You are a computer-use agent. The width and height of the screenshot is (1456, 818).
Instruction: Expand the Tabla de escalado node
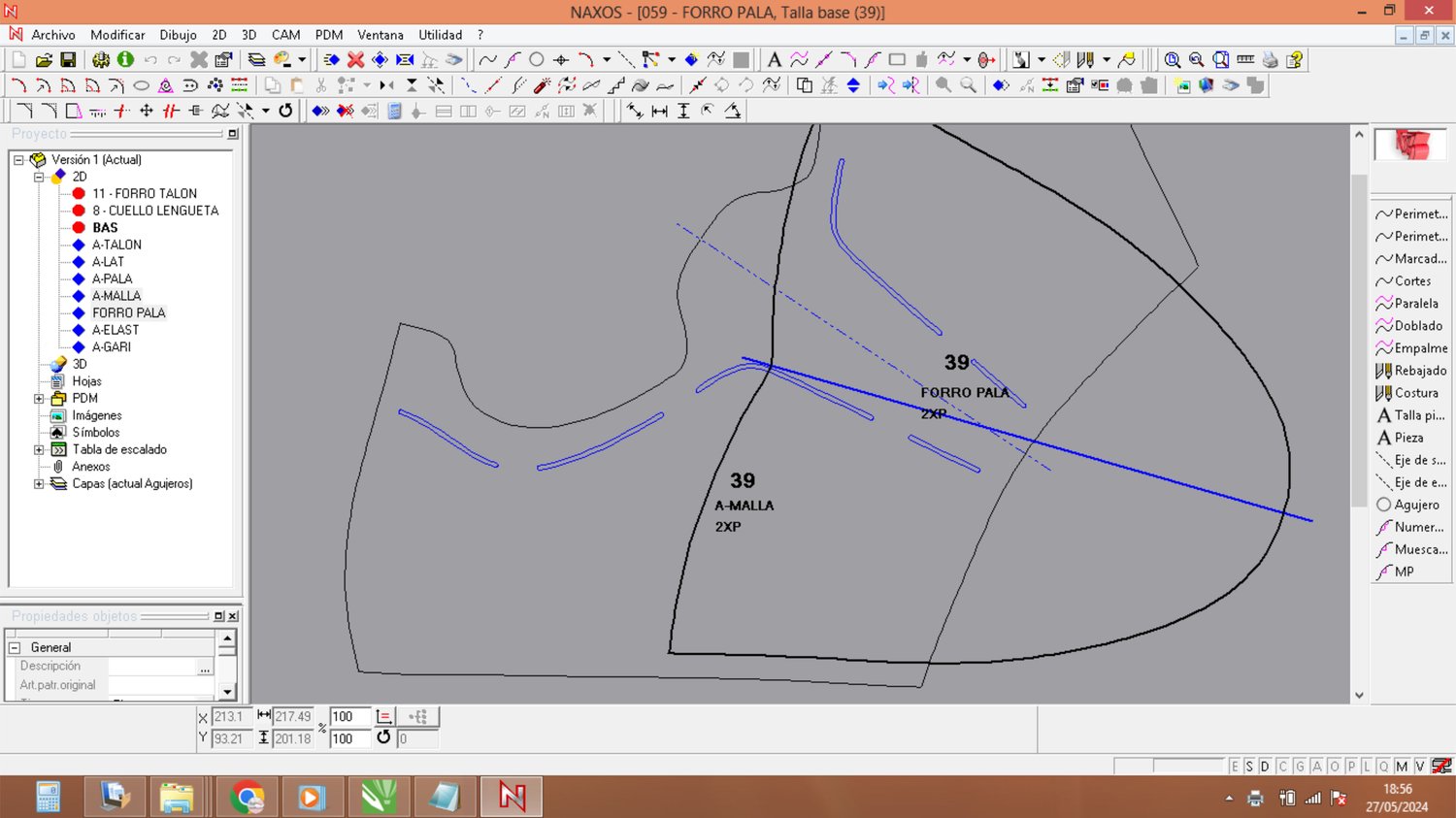coord(39,450)
